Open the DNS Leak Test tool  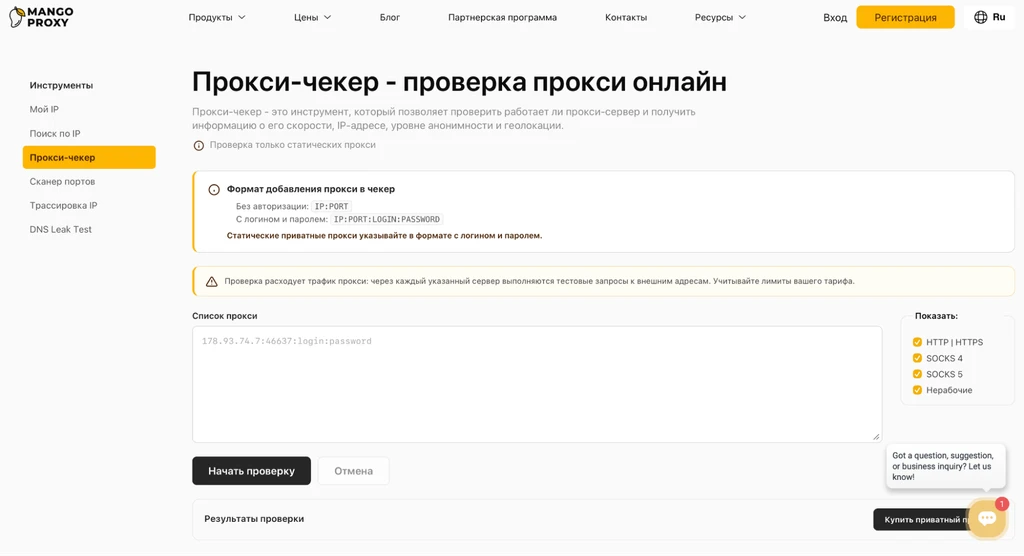(61, 229)
